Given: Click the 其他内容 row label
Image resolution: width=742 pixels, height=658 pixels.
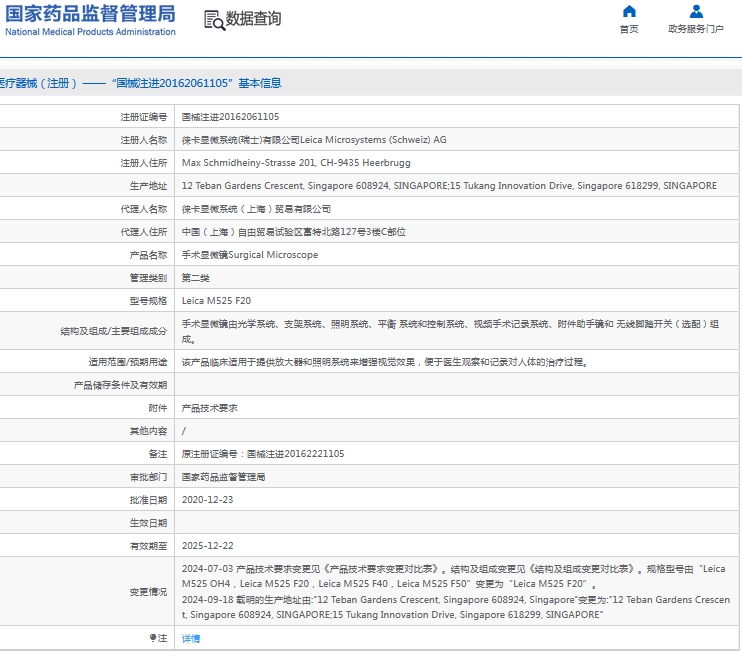Looking at the screenshot, I should 149,431.
